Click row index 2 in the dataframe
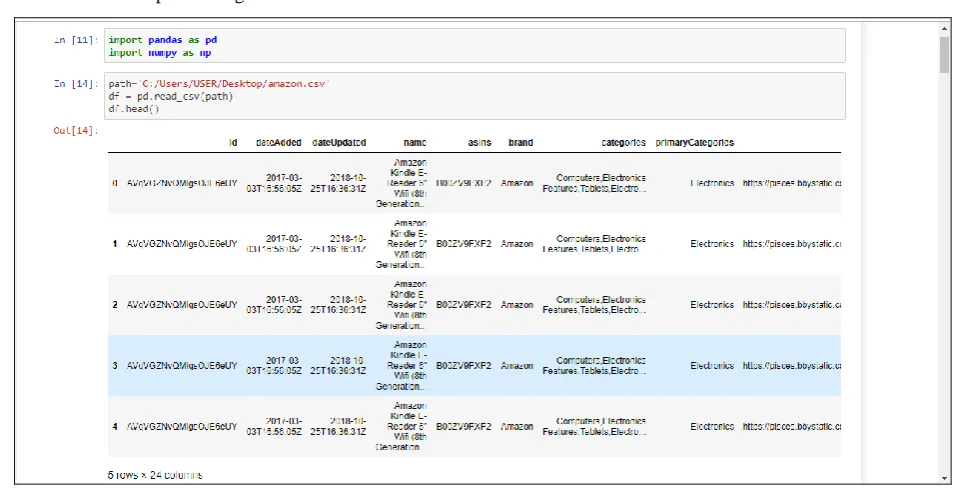Screen dimensions: 959x488 point(115,305)
